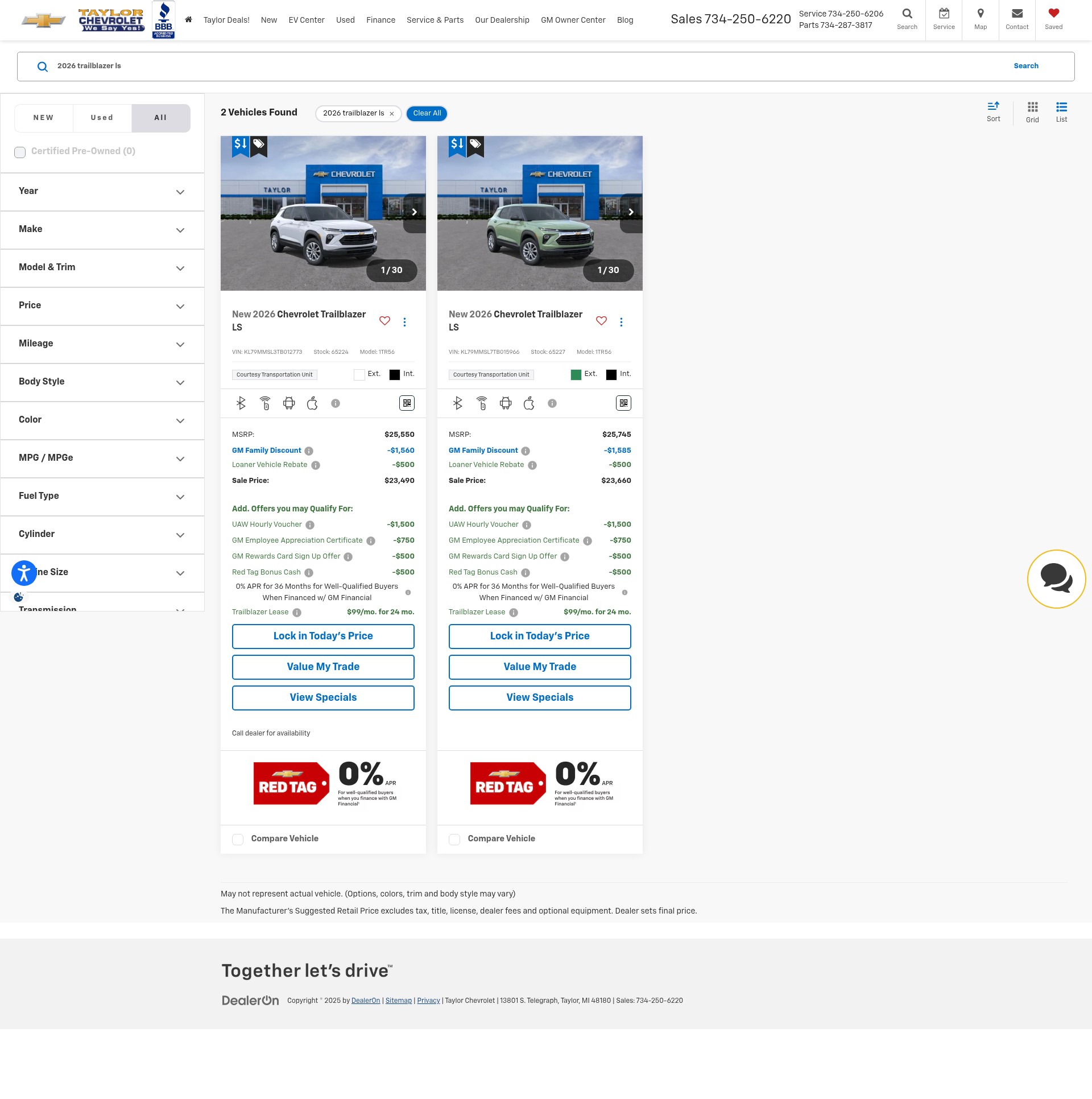Viewport: 1092px width, 1099px height.
Task: Click Value My Trade on green Trailblazer
Action: [540, 667]
